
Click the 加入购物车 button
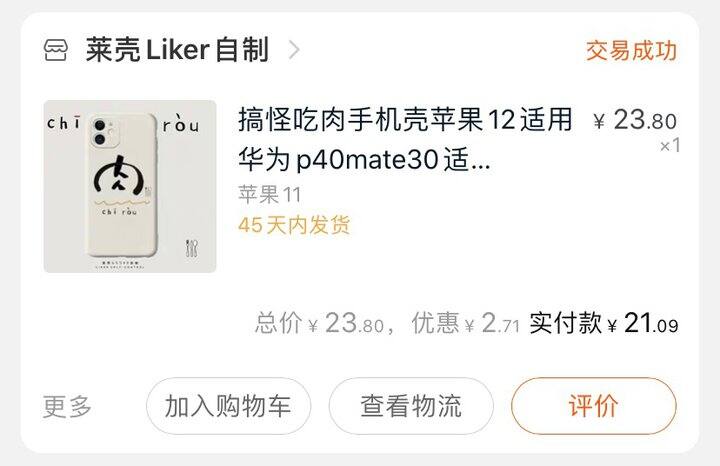[x=228, y=406]
